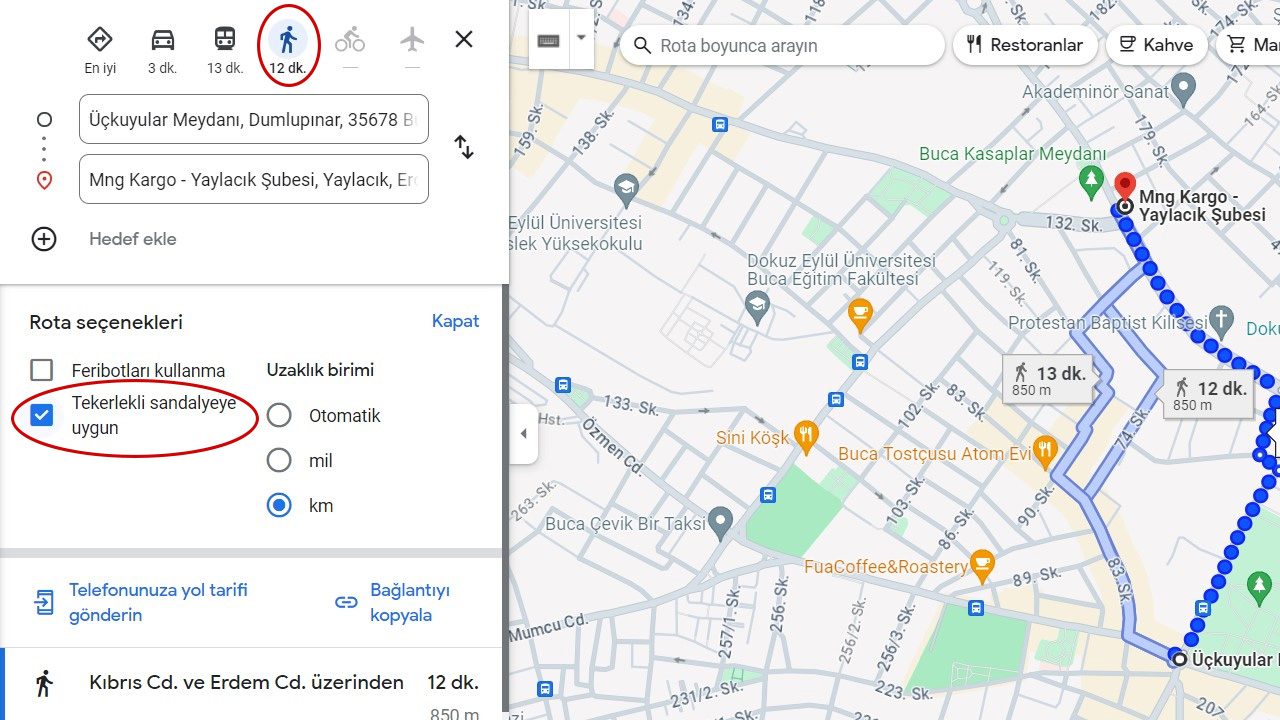Select 'mil' distance unit

[279, 460]
